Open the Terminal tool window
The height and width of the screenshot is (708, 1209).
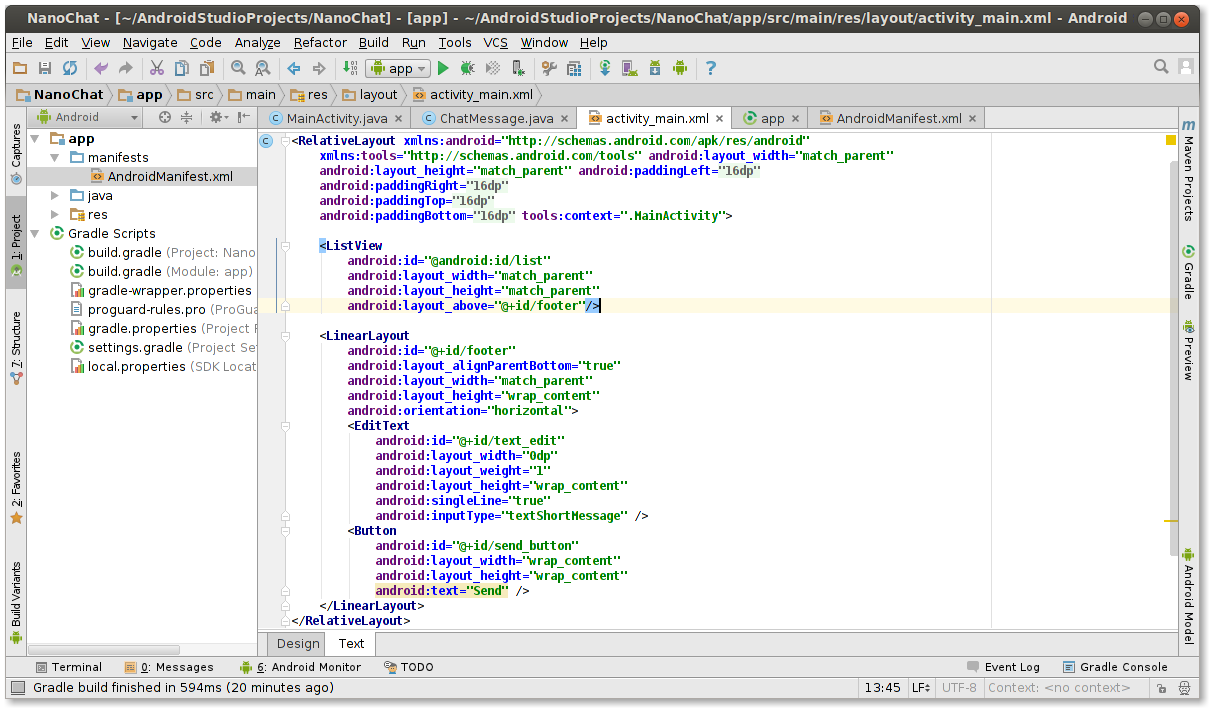[x=68, y=667]
